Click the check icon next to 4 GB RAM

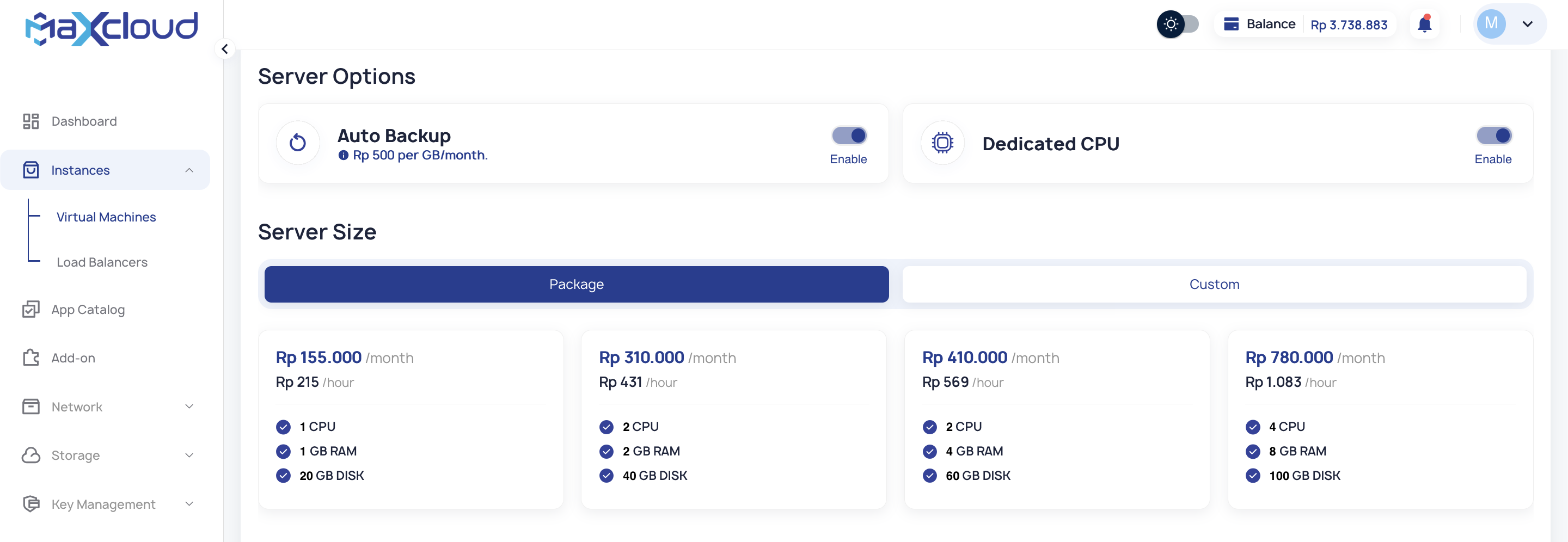coord(929,451)
